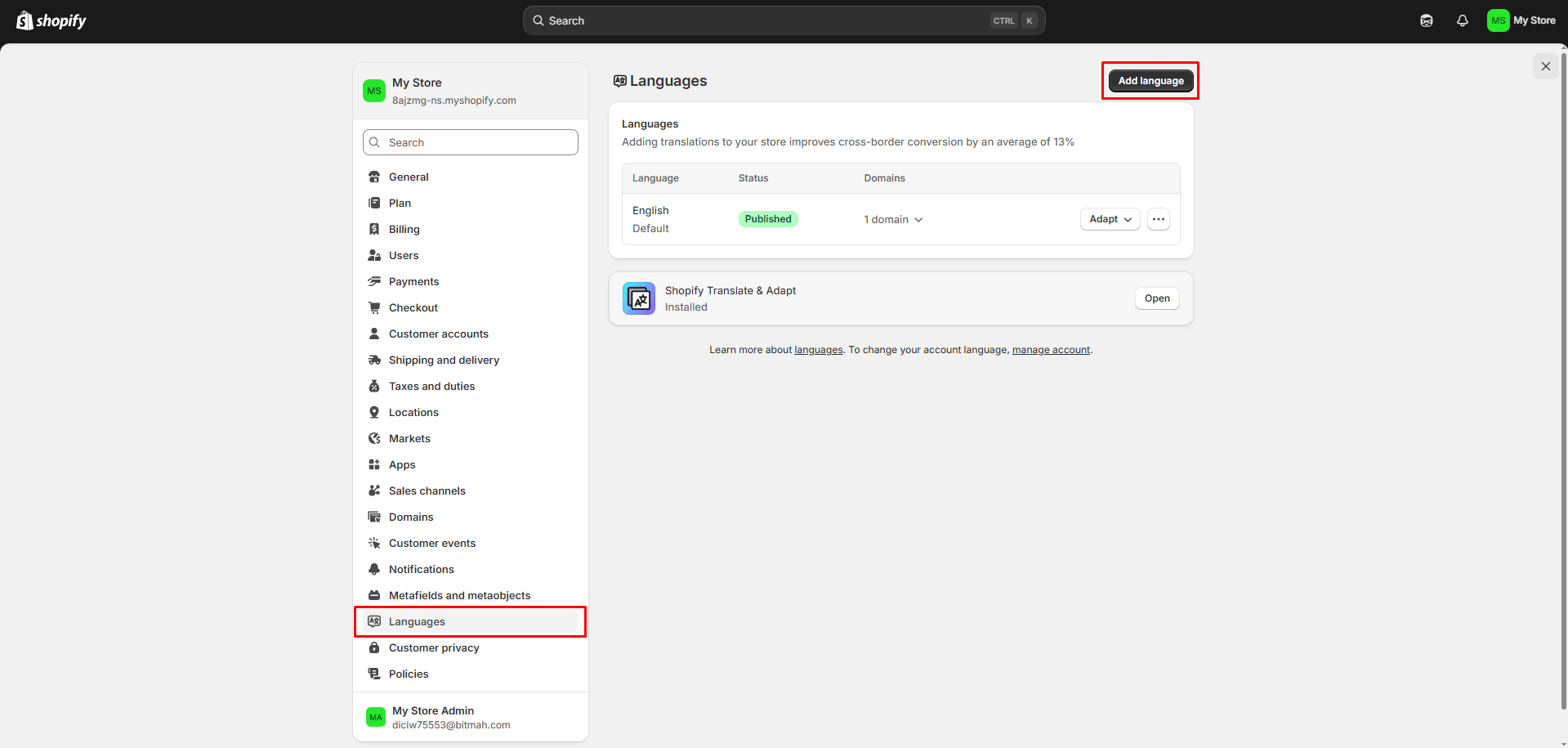This screenshot has width=1568, height=748.
Task: Click the Customer events icon
Action: (x=374, y=543)
